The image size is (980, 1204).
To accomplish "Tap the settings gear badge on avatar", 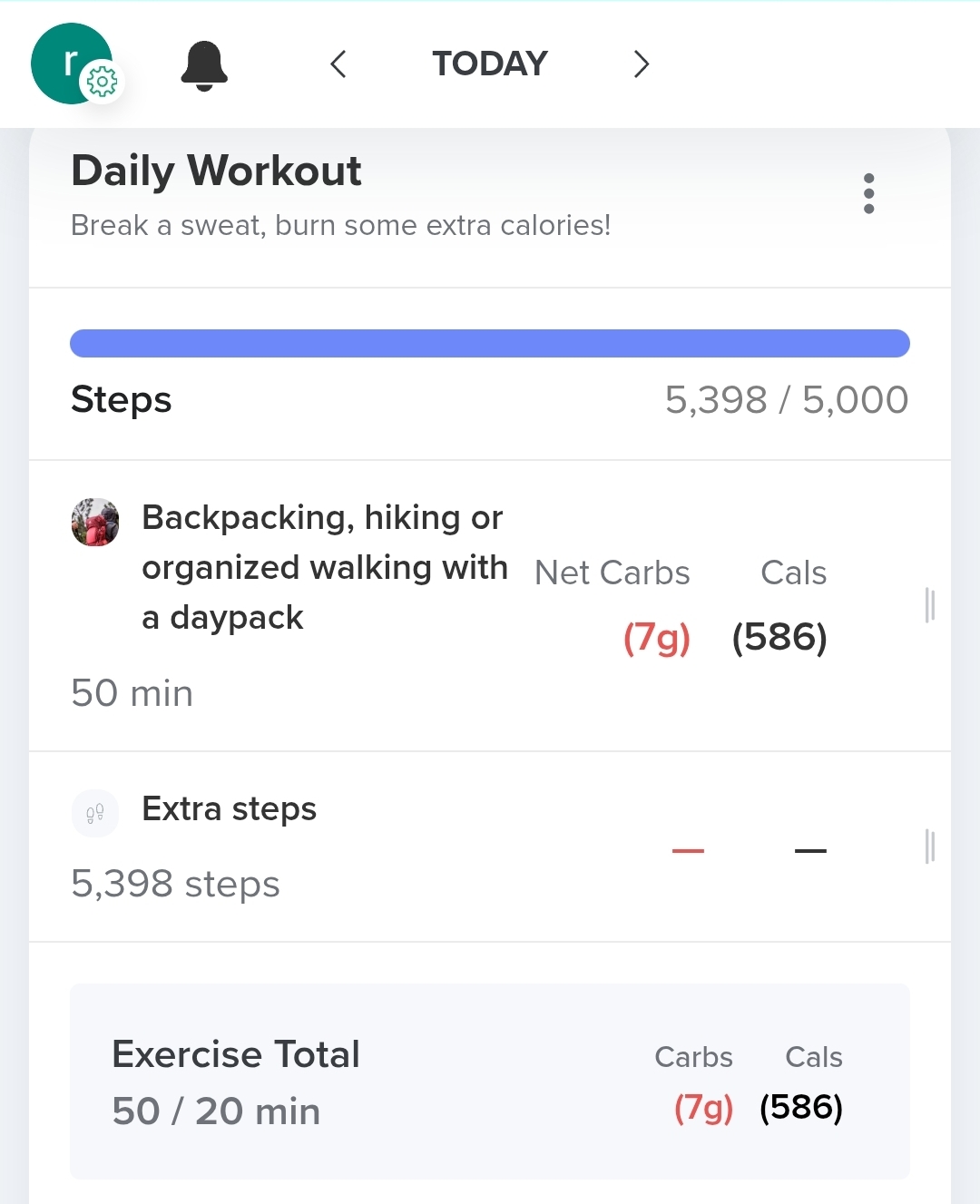I will coord(102,83).
